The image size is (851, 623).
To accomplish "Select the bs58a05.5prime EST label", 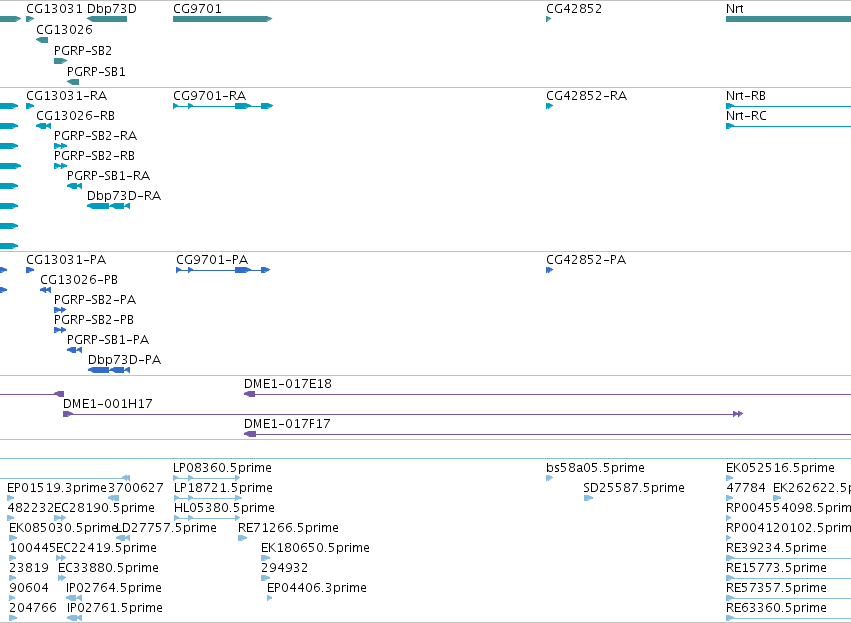I will tap(595, 468).
